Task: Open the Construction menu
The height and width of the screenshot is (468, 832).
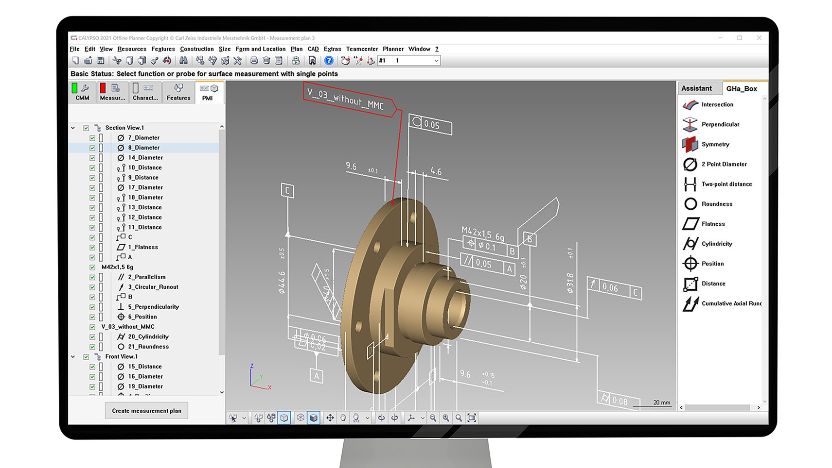Action: 196,49
